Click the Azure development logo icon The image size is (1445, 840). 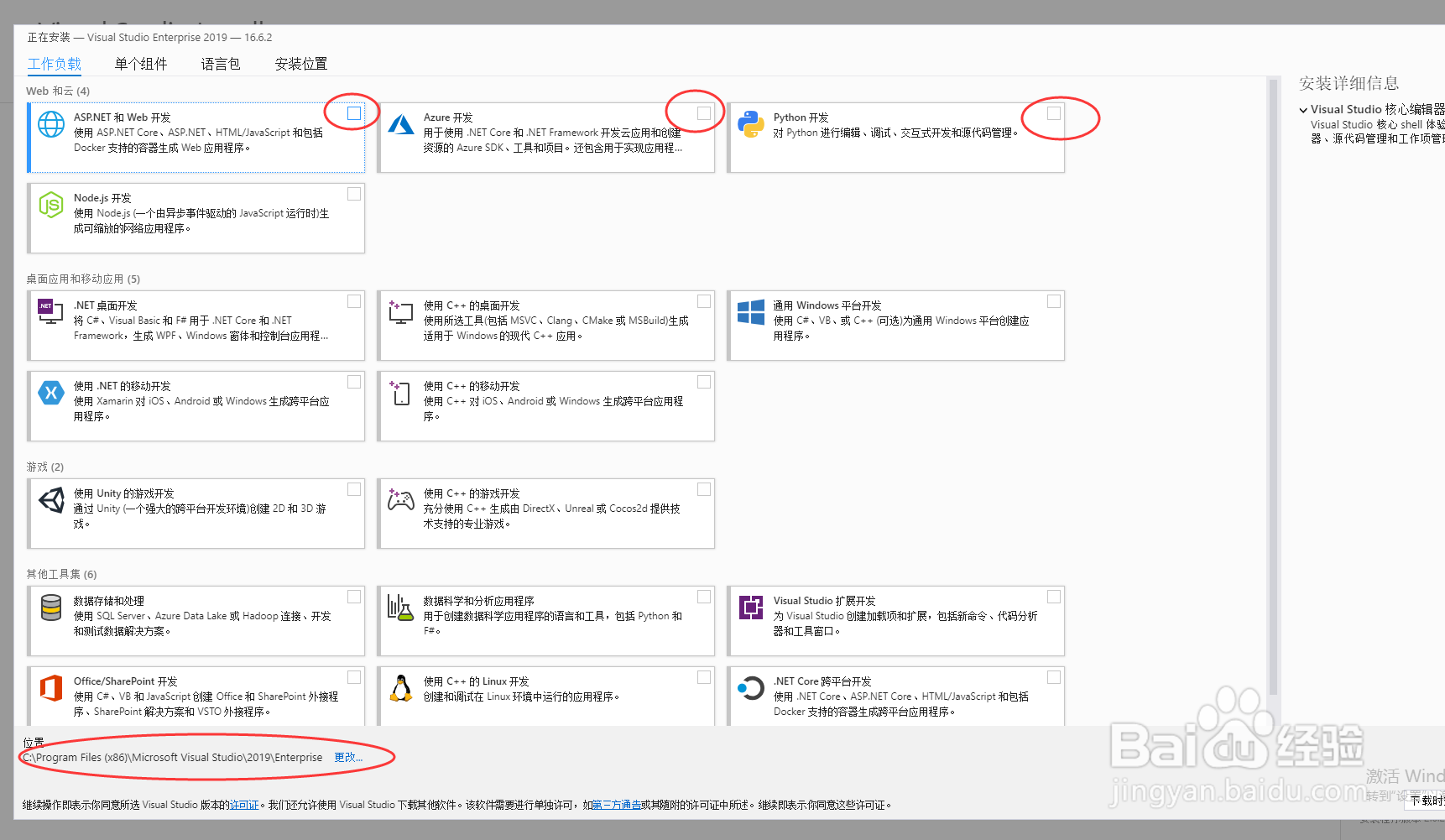point(401,124)
